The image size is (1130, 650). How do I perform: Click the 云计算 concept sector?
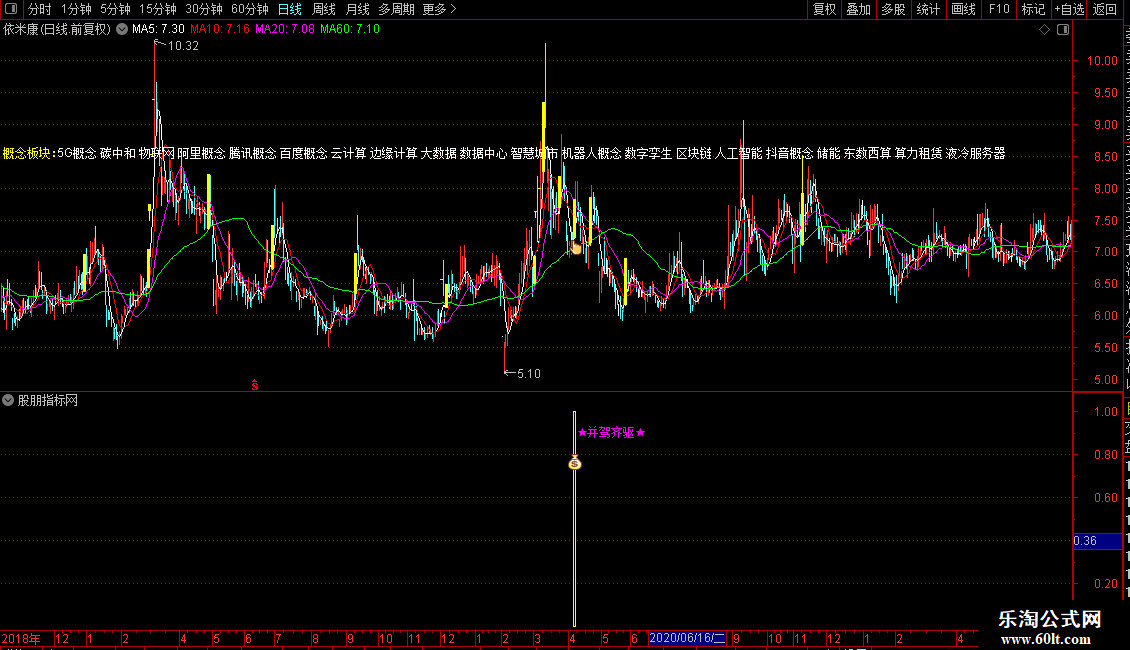click(349, 153)
